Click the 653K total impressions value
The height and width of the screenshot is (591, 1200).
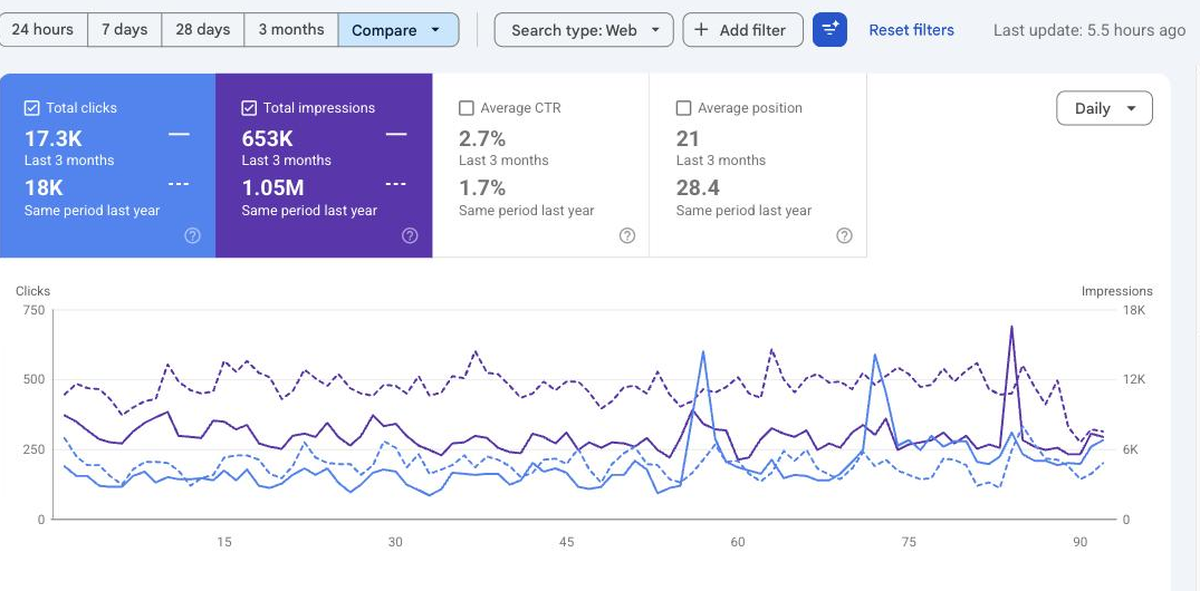267,139
